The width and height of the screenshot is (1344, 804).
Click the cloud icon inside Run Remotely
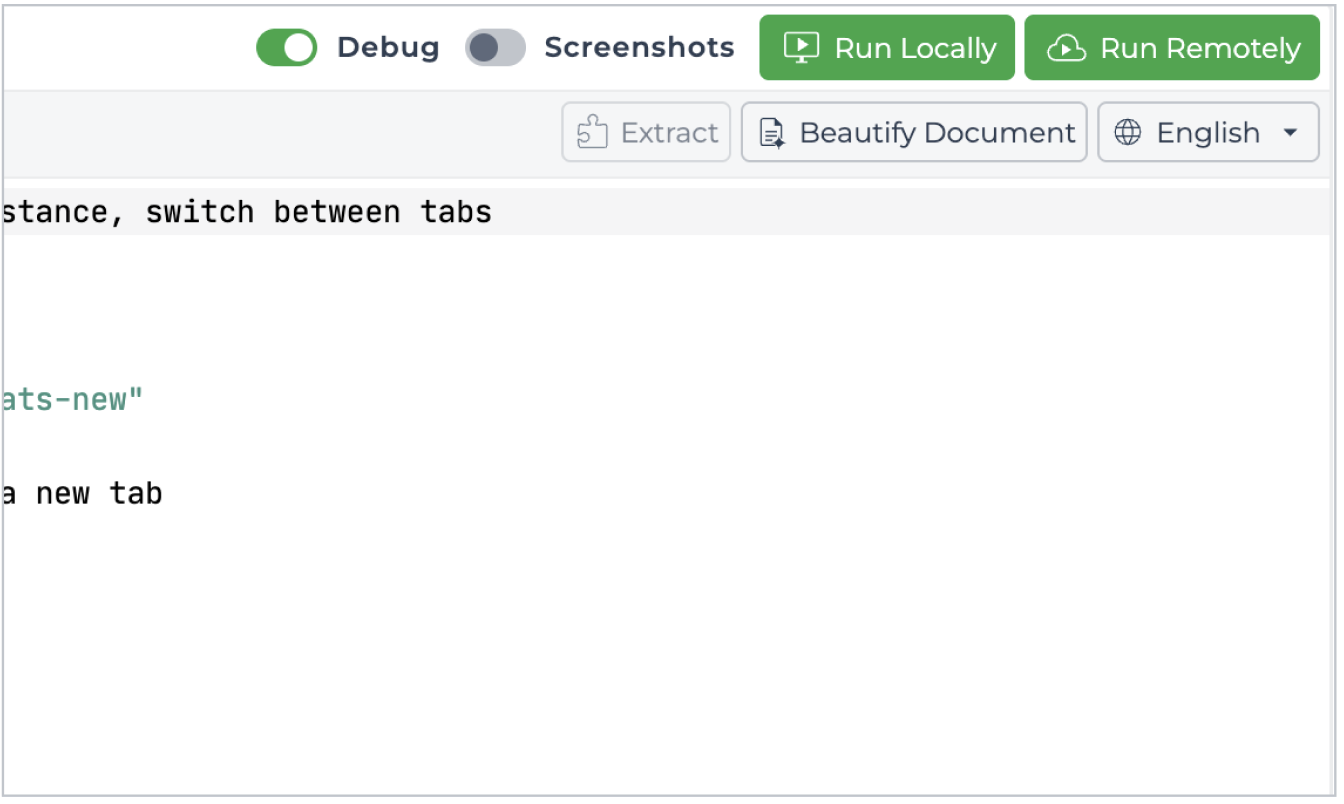tap(1066, 46)
